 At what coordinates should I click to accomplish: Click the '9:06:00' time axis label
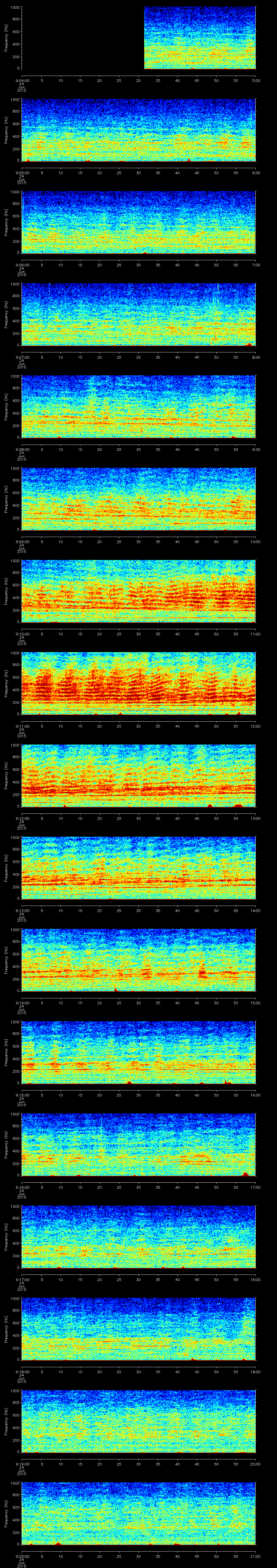[22, 265]
